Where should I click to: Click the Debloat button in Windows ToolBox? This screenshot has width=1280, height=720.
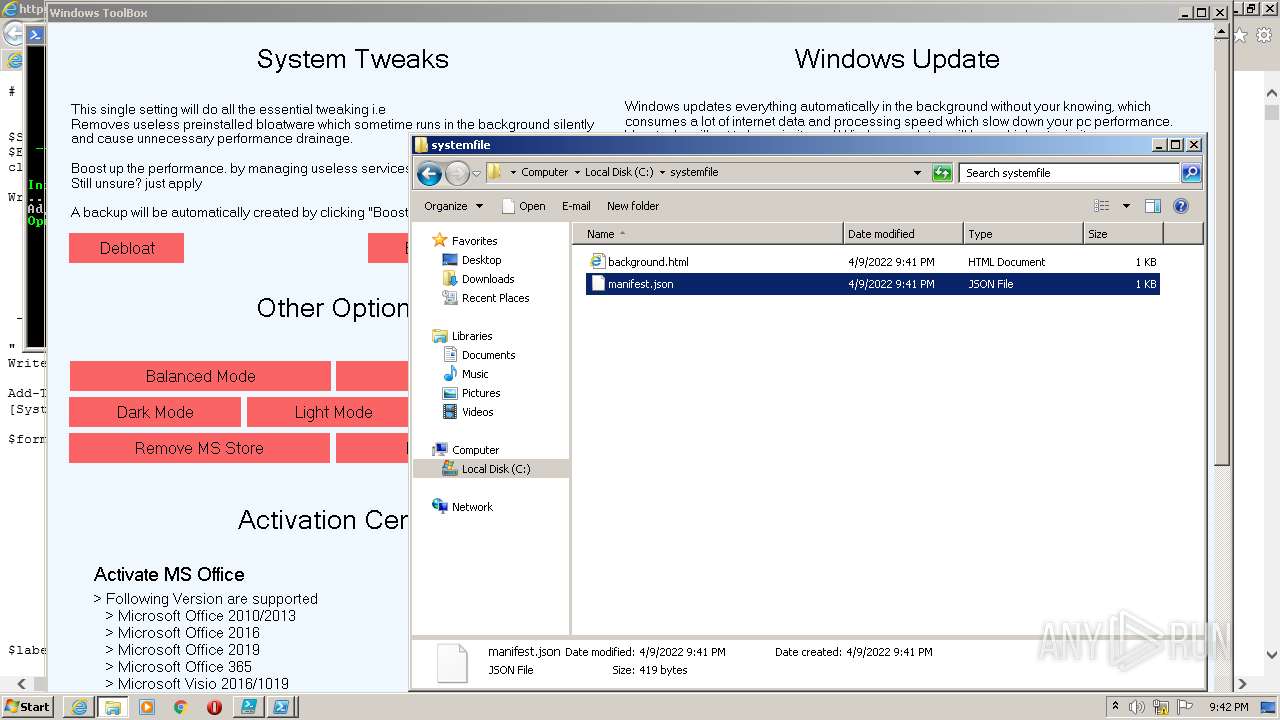(x=127, y=248)
